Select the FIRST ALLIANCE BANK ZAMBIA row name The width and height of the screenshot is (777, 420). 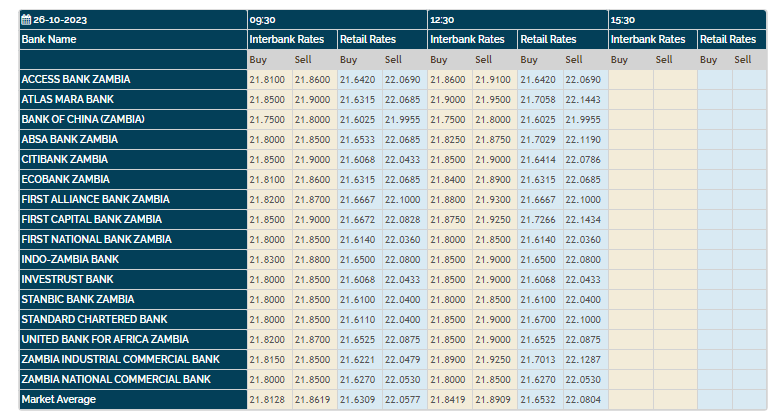[x=95, y=200]
